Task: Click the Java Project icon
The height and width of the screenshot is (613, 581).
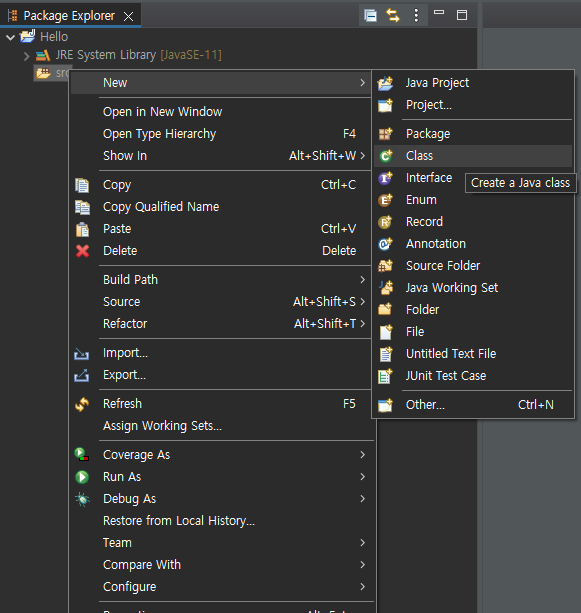Action: click(x=385, y=83)
